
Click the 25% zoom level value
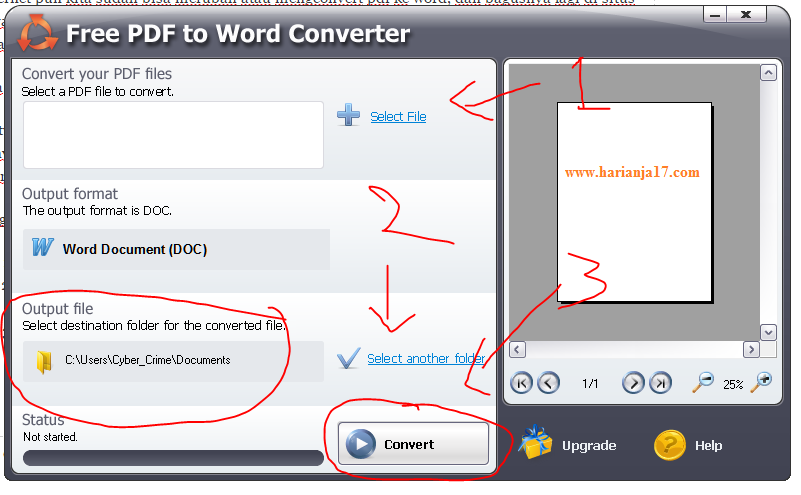click(733, 385)
